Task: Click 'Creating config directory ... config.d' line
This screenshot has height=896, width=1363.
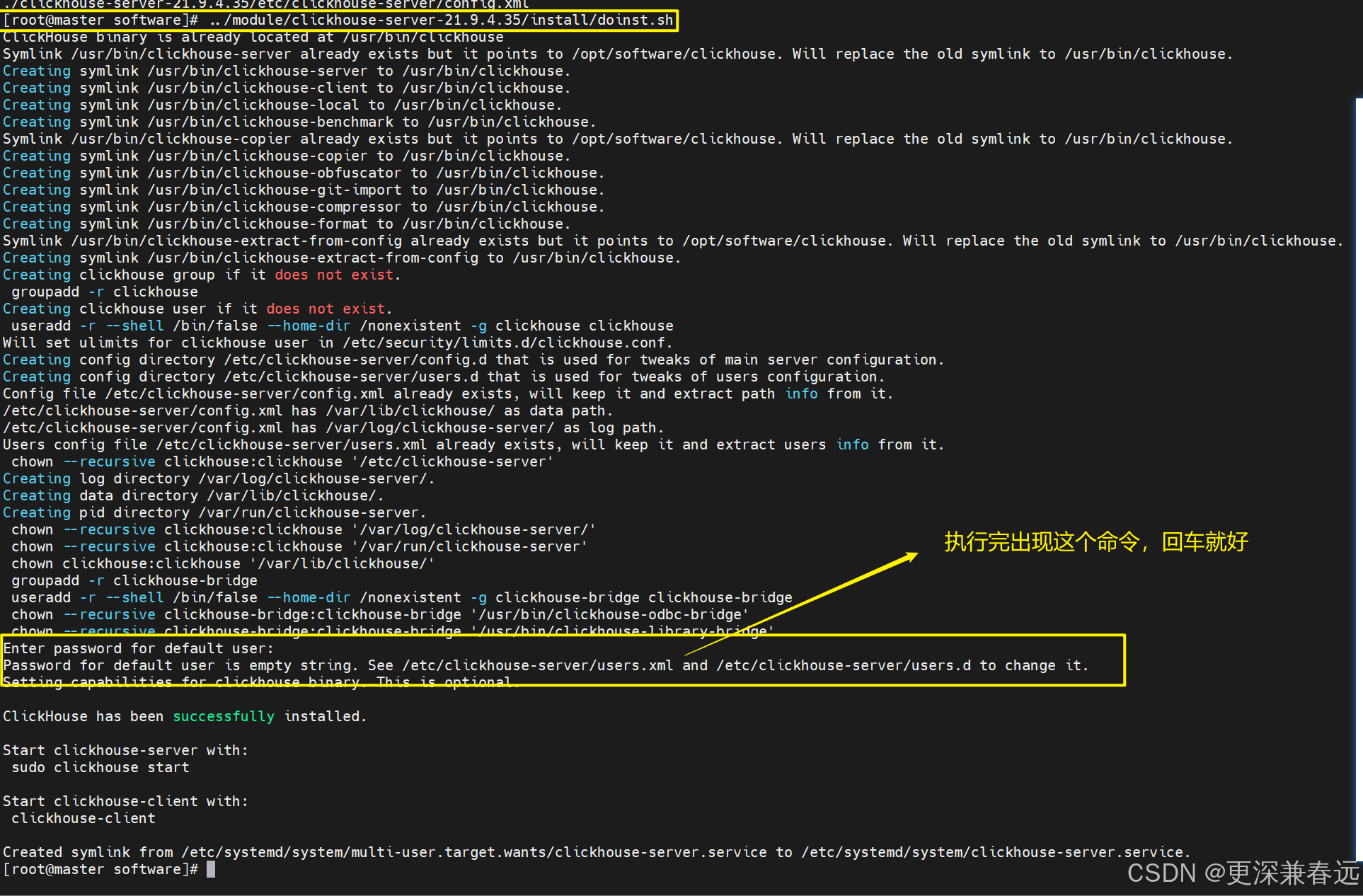Action: pos(473,360)
